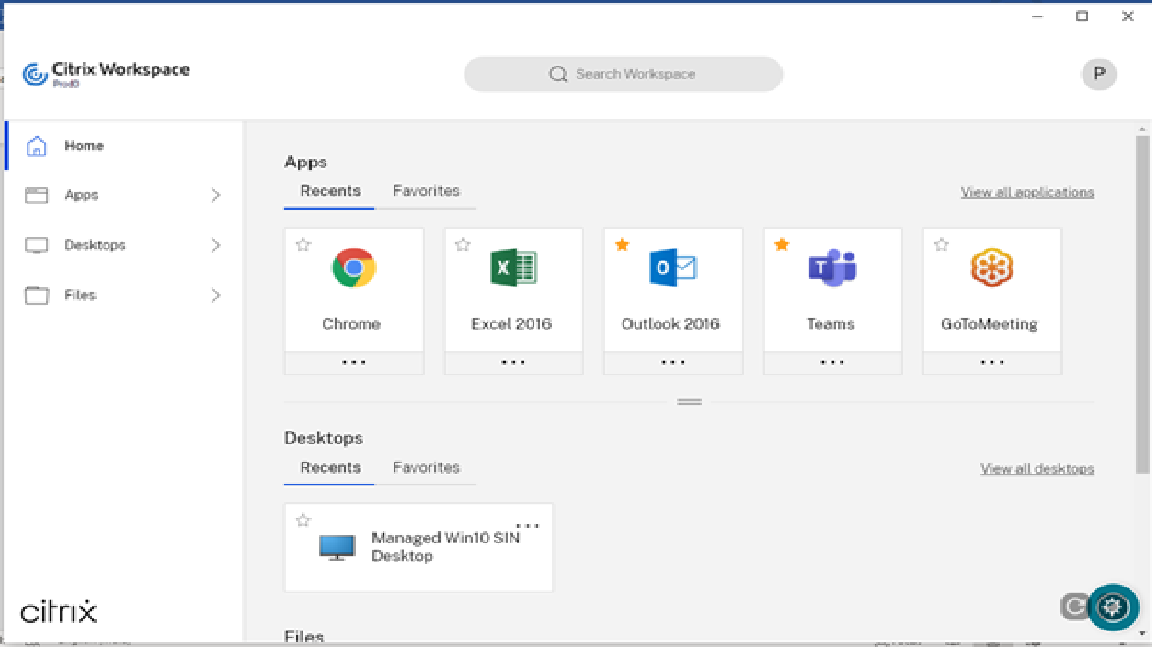Click the user profile avatar P
The height and width of the screenshot is (648, 1152).
click(x=1099, y=74)
